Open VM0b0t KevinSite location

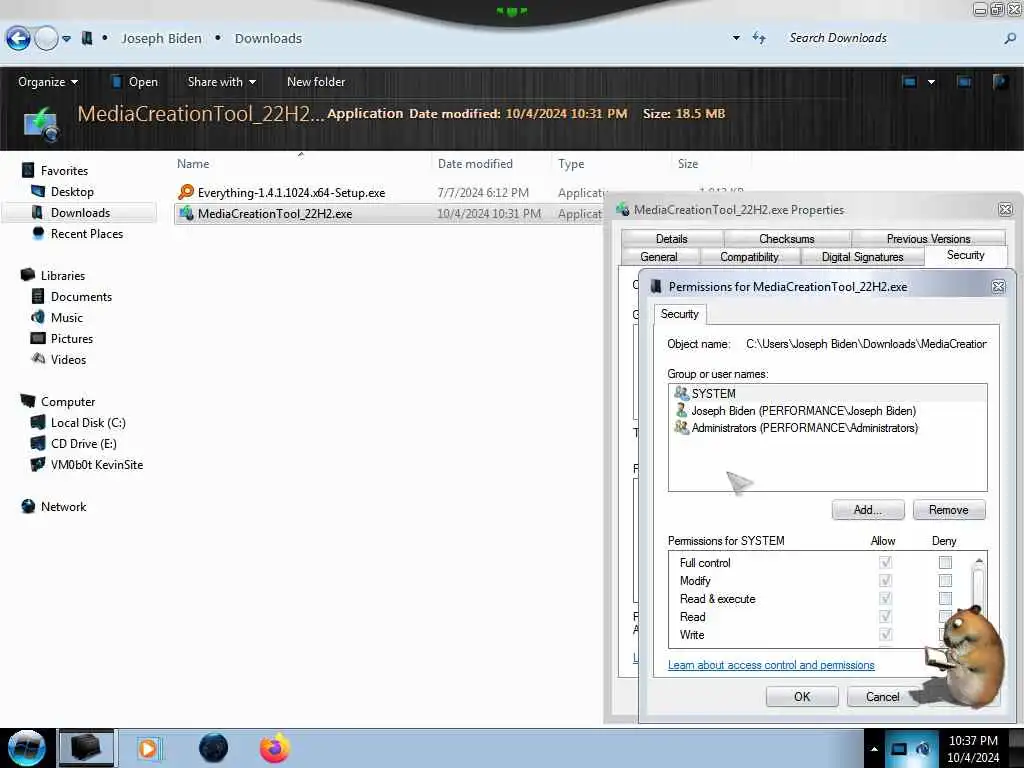pos(97,464)
